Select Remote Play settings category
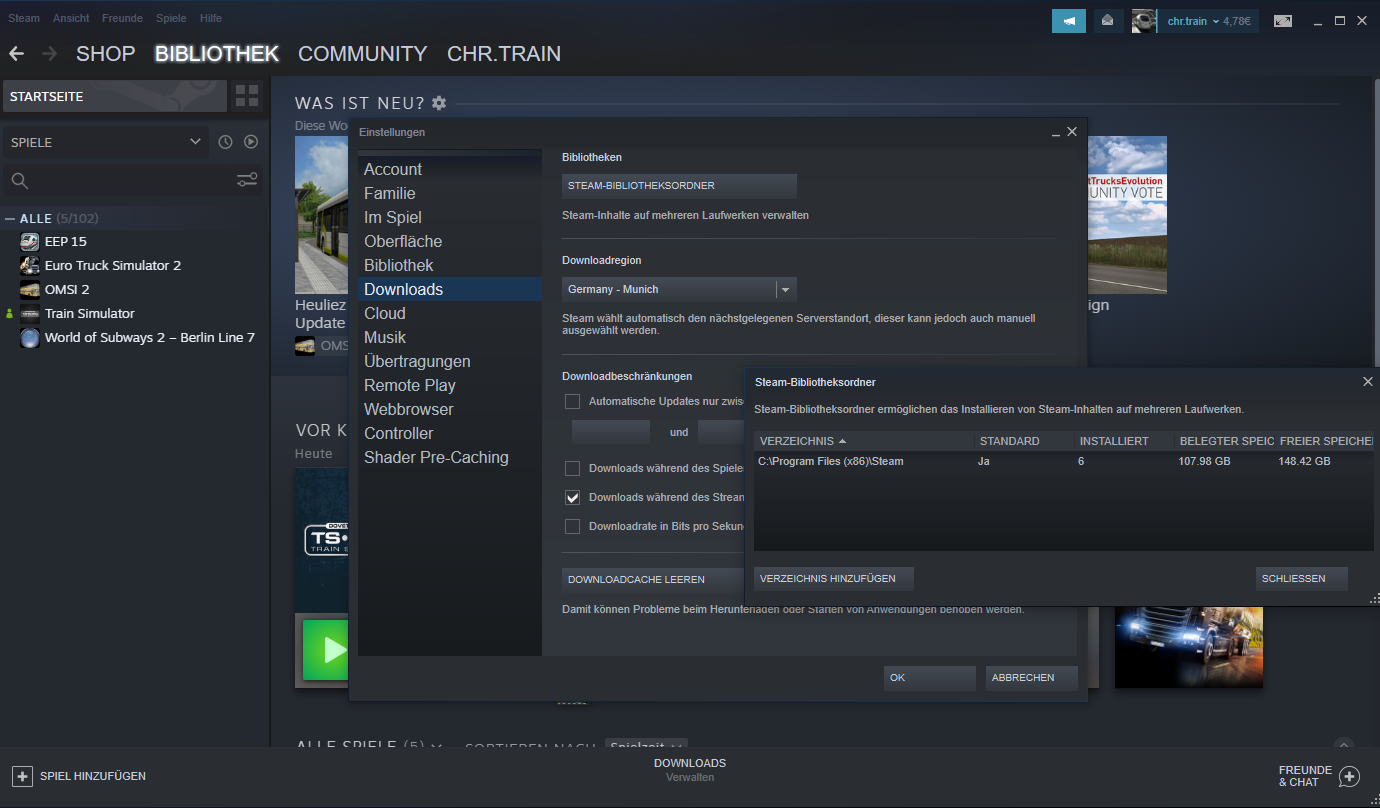Screen dimensions: 1380x808 (x=450, y=385)
